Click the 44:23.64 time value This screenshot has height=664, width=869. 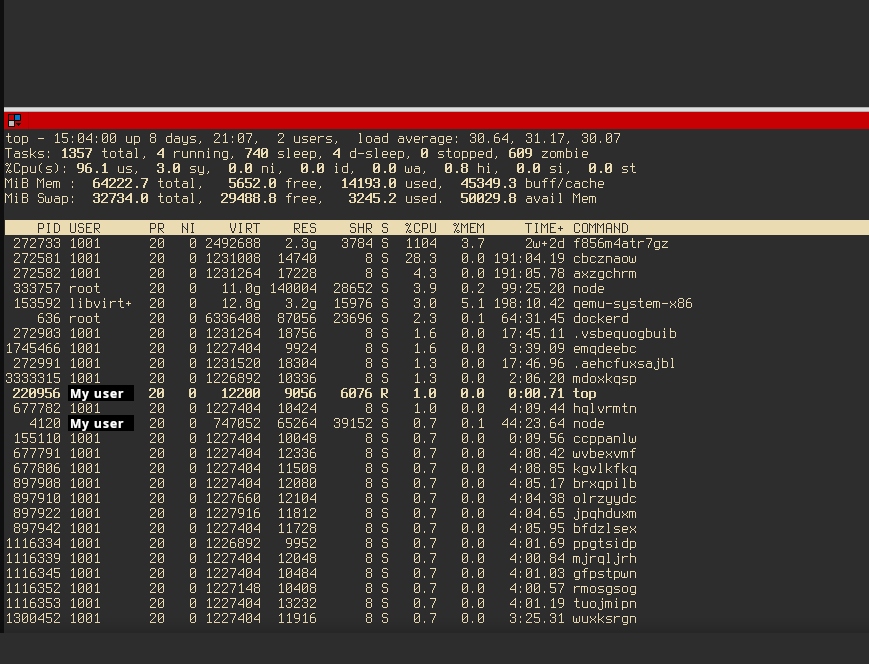click(x=533, y=423)
